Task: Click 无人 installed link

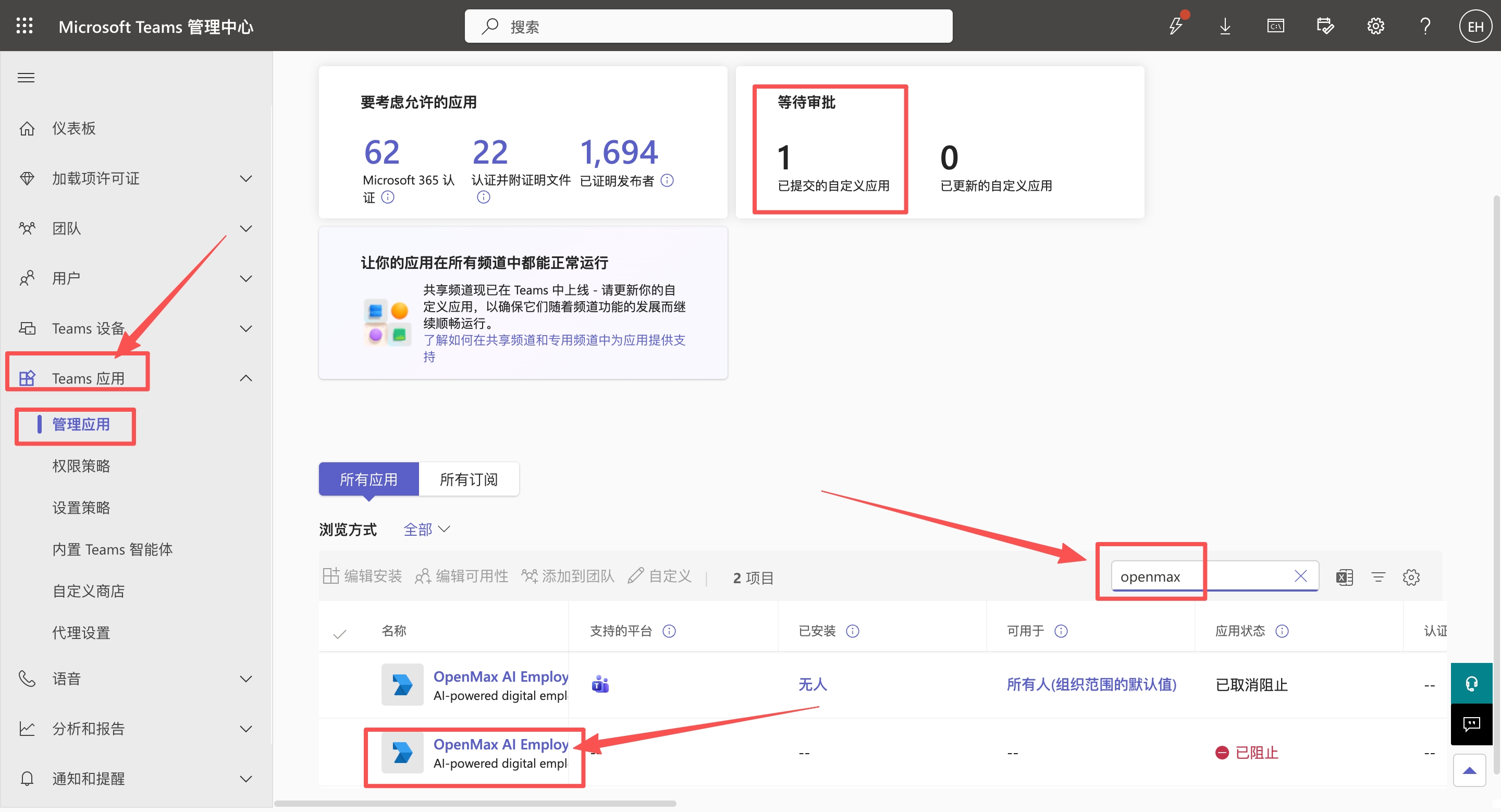Action: click(813, 684)
